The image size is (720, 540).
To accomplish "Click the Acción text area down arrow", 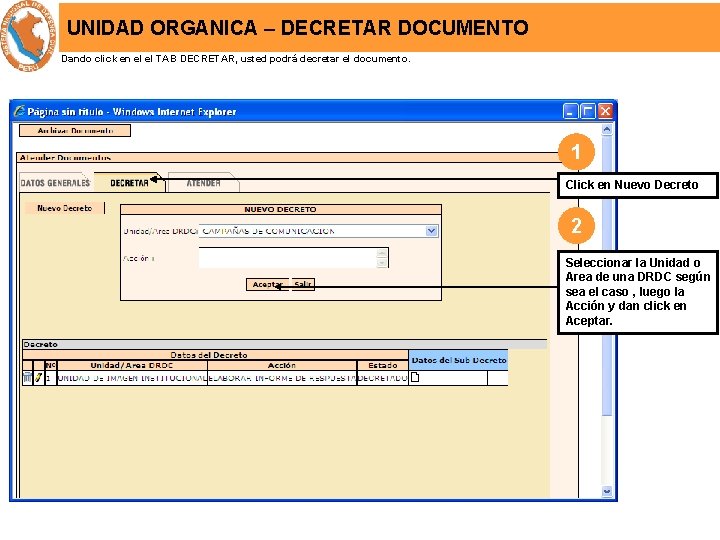I will (x=382, y=263).
